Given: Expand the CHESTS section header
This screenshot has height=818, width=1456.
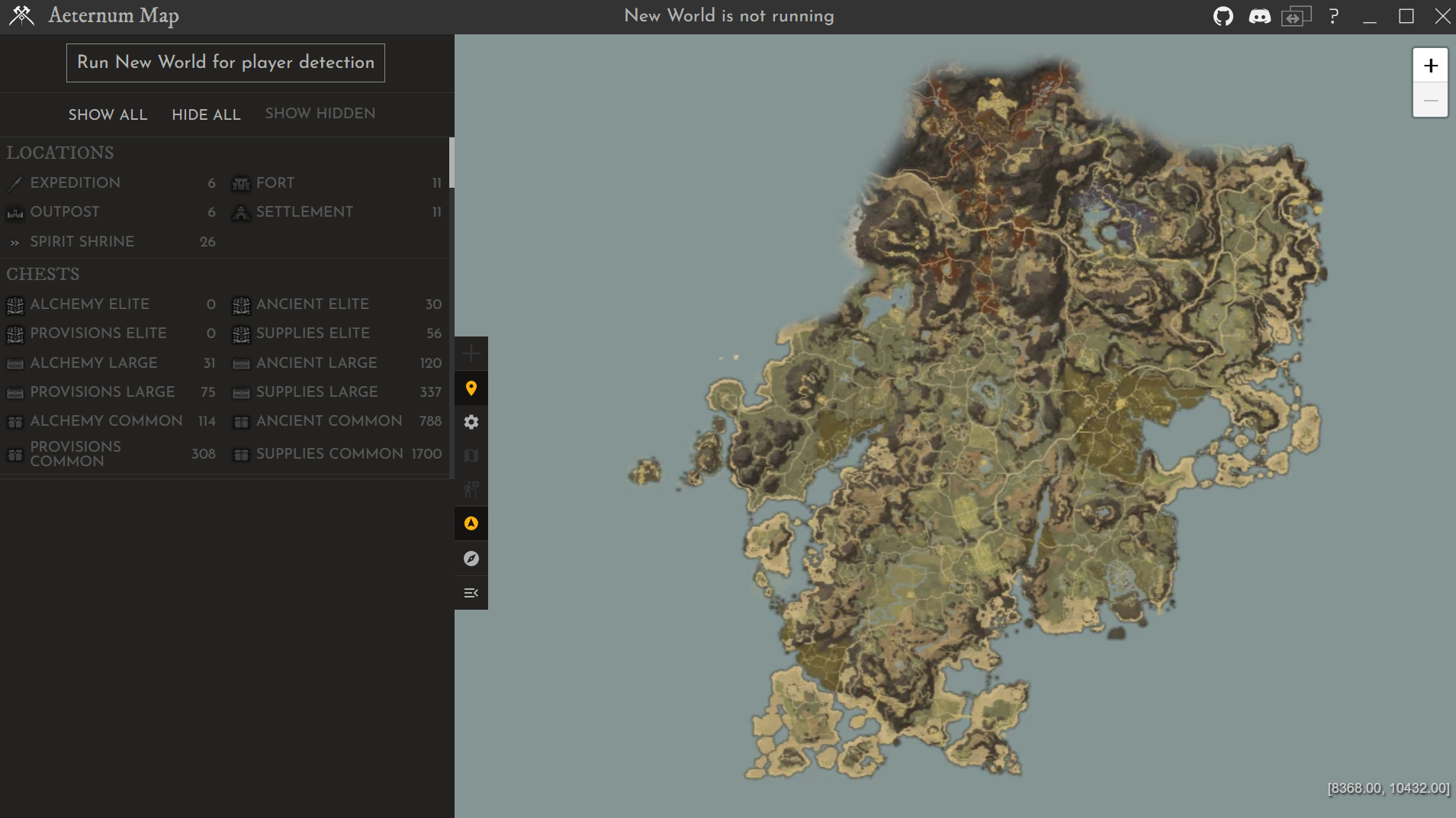Looking at the screenshot, I should click(43, 275).
